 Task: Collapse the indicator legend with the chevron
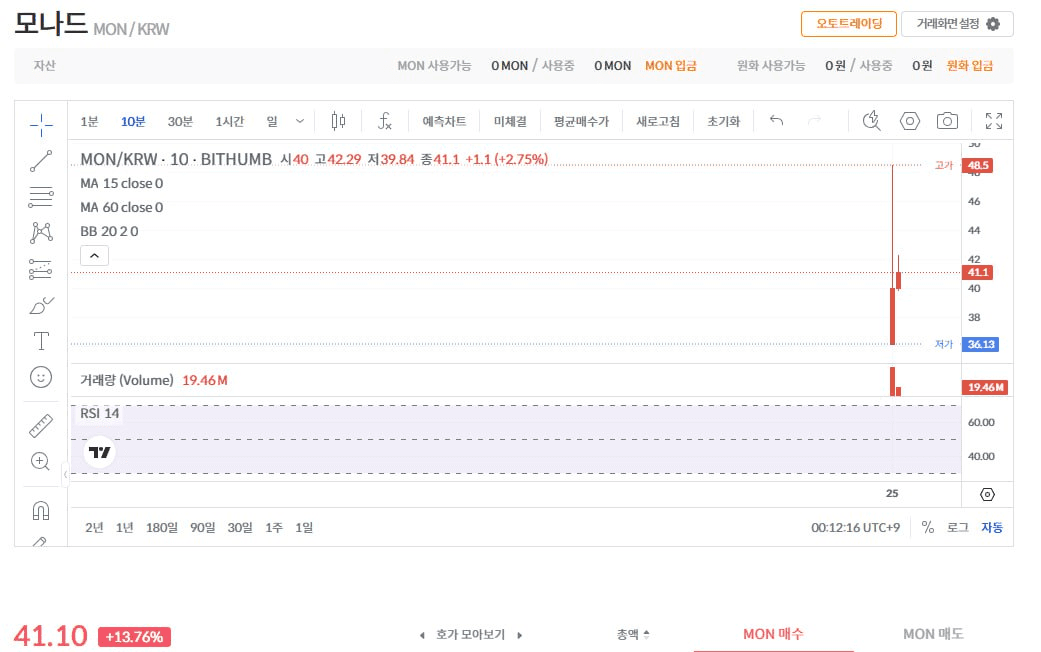click(x=94, y=255)
